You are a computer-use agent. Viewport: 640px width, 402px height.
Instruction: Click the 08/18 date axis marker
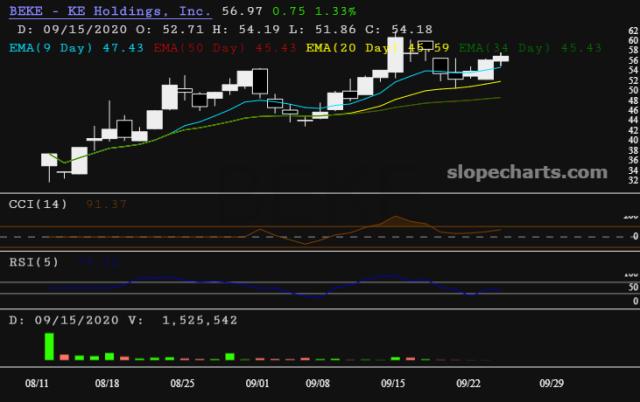coord(107,383)
